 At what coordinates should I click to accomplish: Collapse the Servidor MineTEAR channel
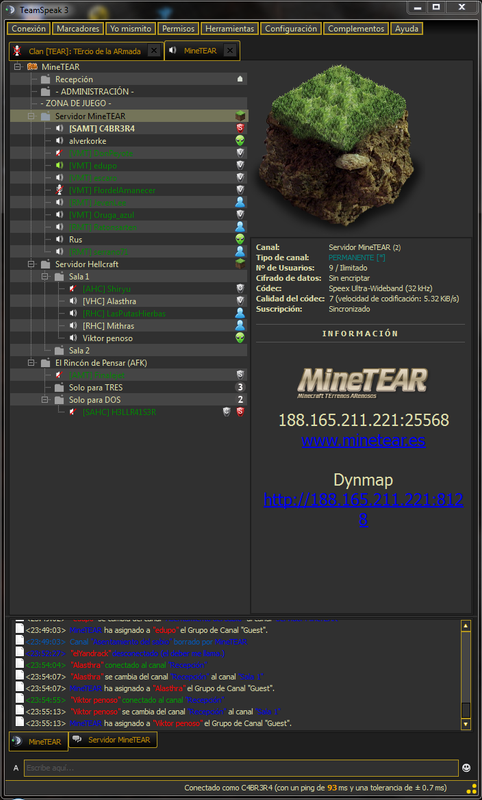coord(32,116)
